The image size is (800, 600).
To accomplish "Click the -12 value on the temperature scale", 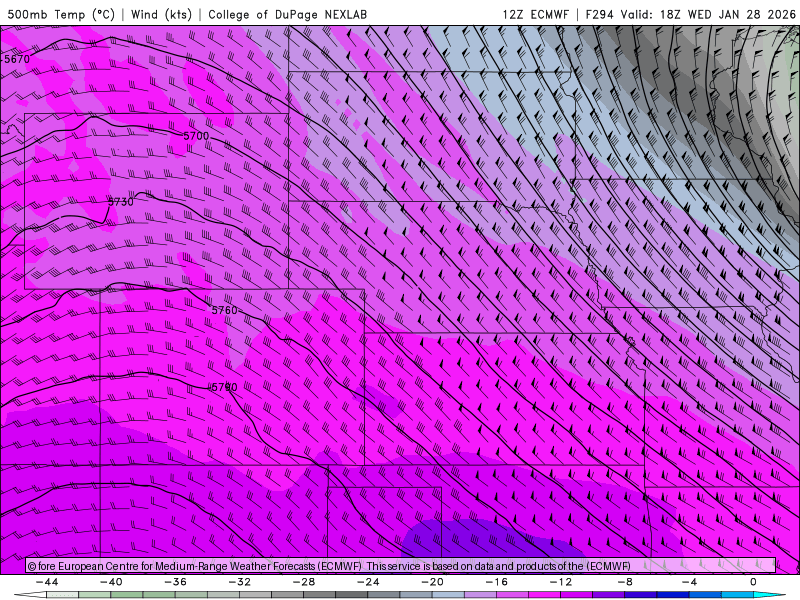I will [561, 582].
